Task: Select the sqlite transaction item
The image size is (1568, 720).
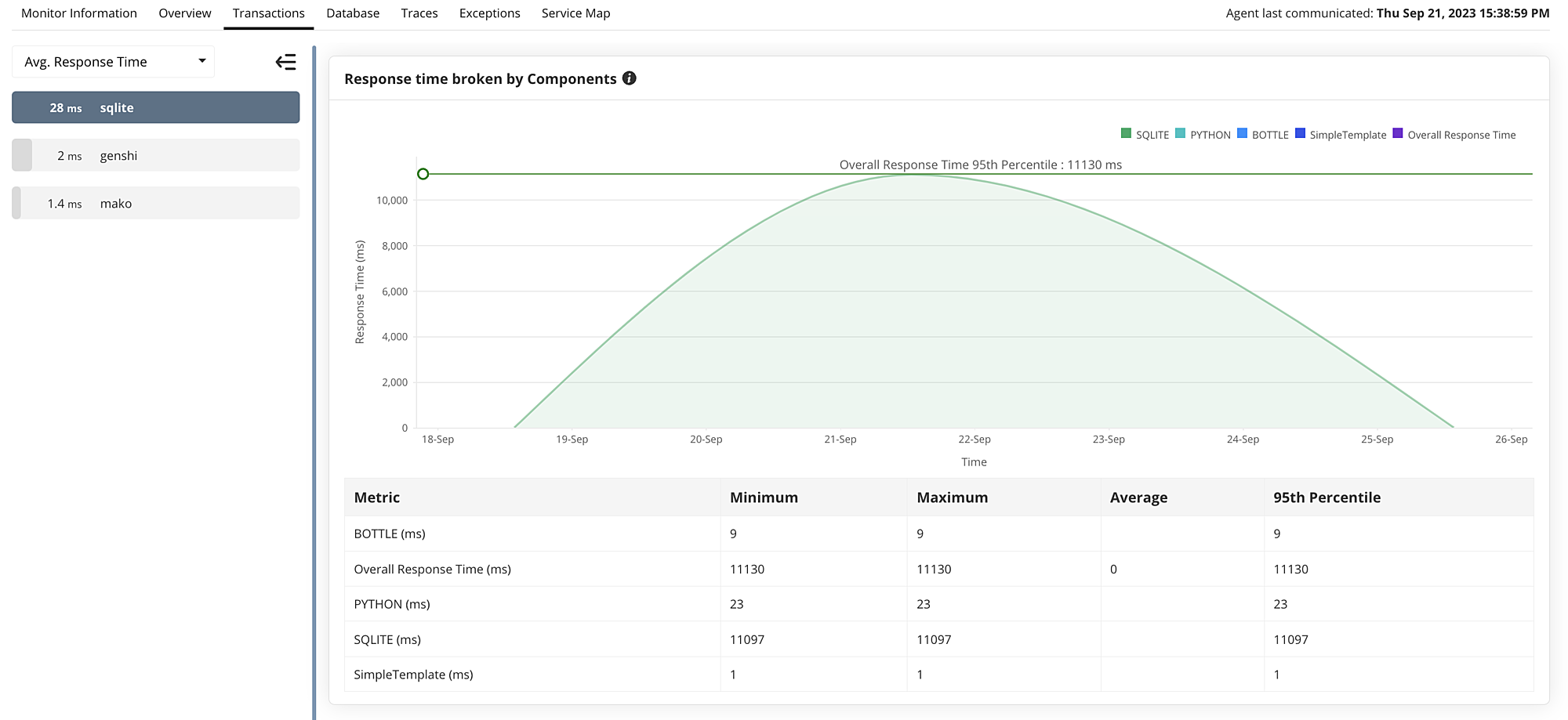Action: pyautogui.click(x=155, y=108)
